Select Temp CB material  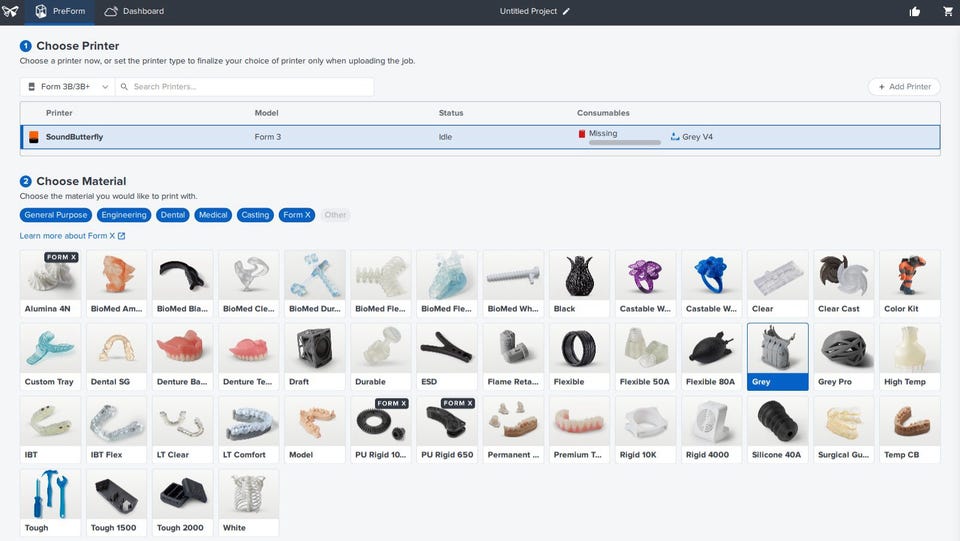tap(910, 430)
